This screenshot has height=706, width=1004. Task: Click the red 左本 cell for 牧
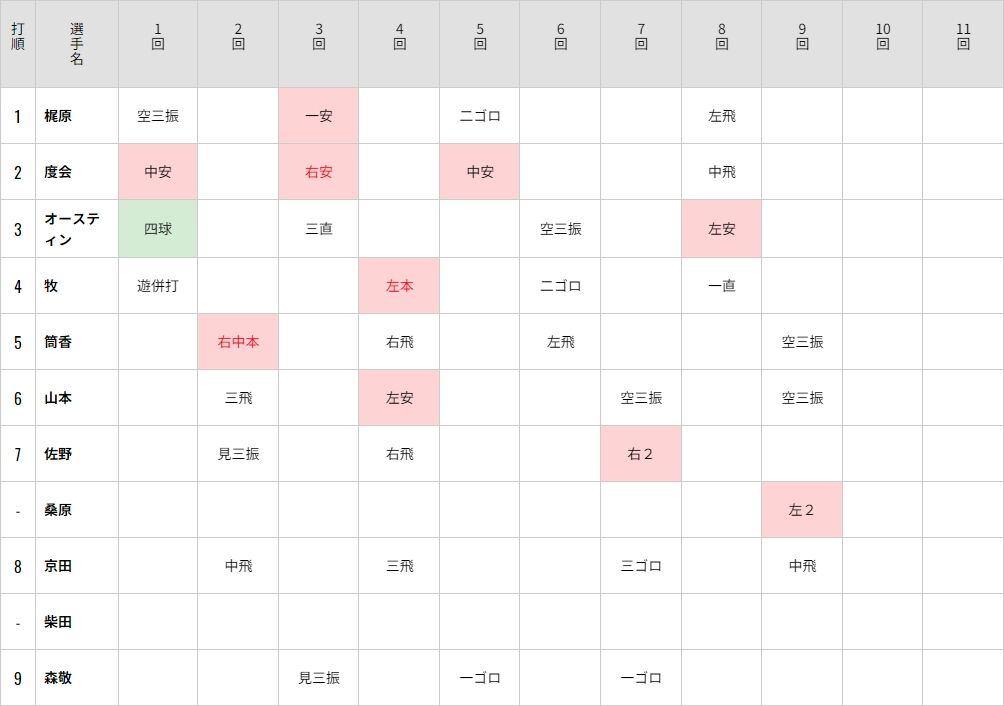(x=399, y=285)
